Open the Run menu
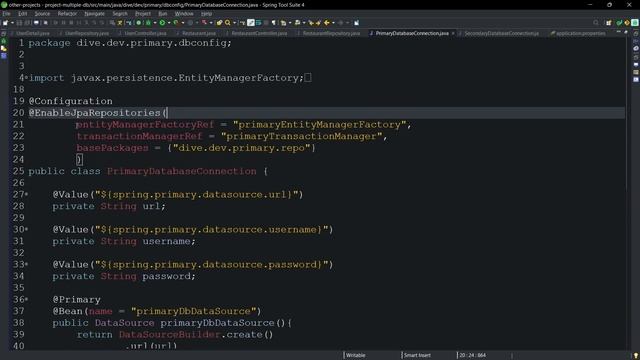The image size is (640, 360). [163, 13]
